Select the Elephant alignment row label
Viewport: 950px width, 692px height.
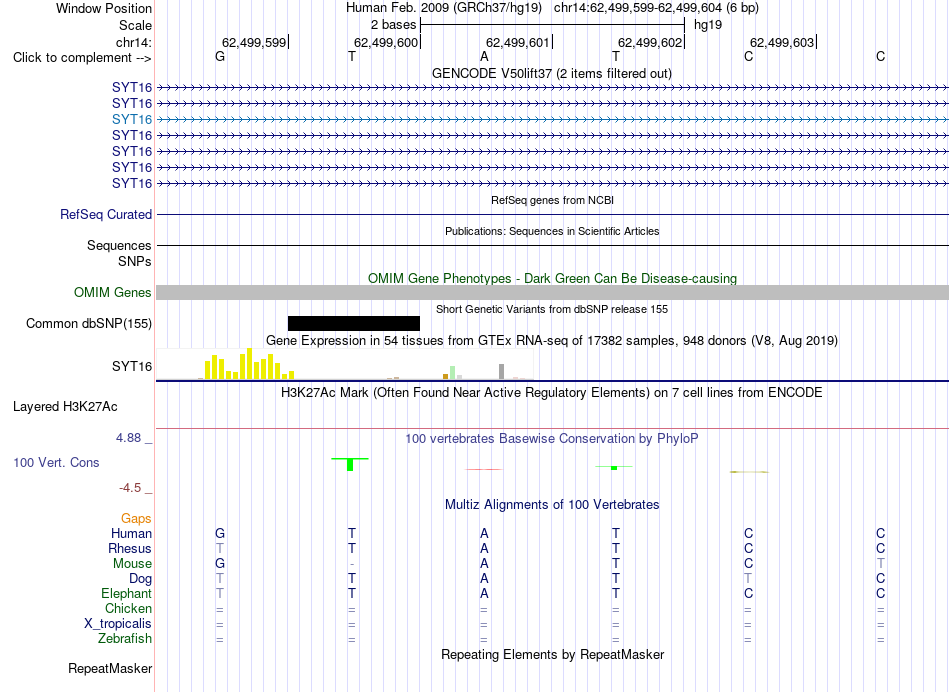[x=126, y=593]
